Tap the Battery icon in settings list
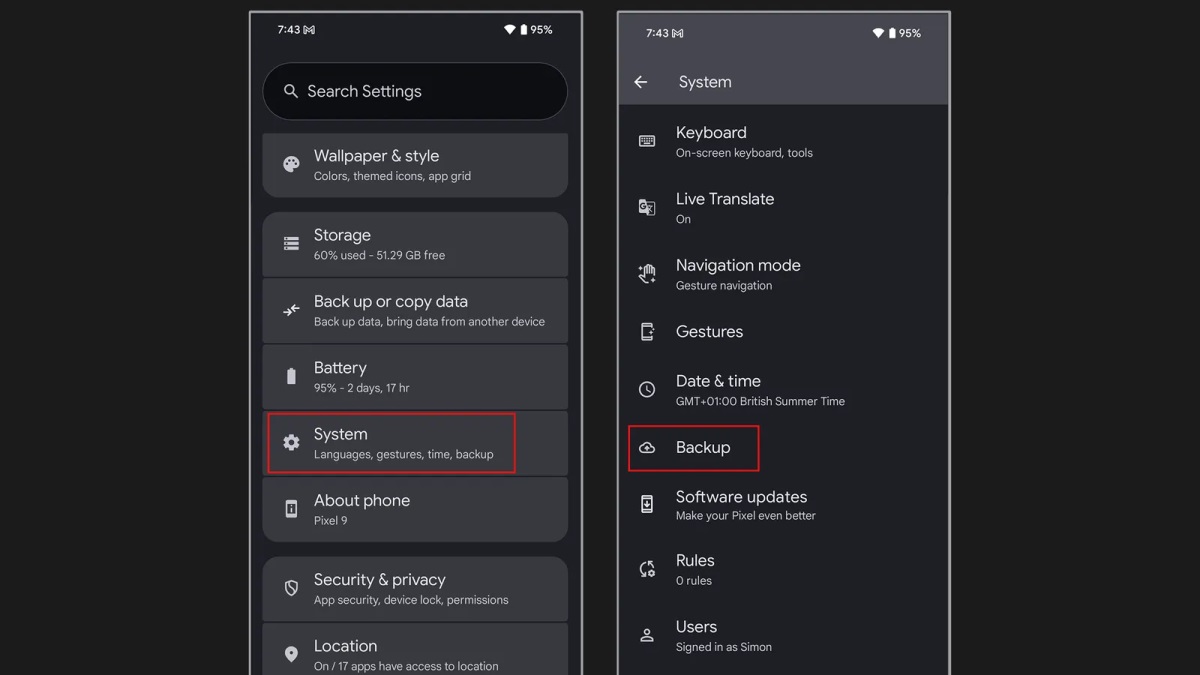Image resolution: width=1200 pixels, height=675 pixels. pos(291,377)
